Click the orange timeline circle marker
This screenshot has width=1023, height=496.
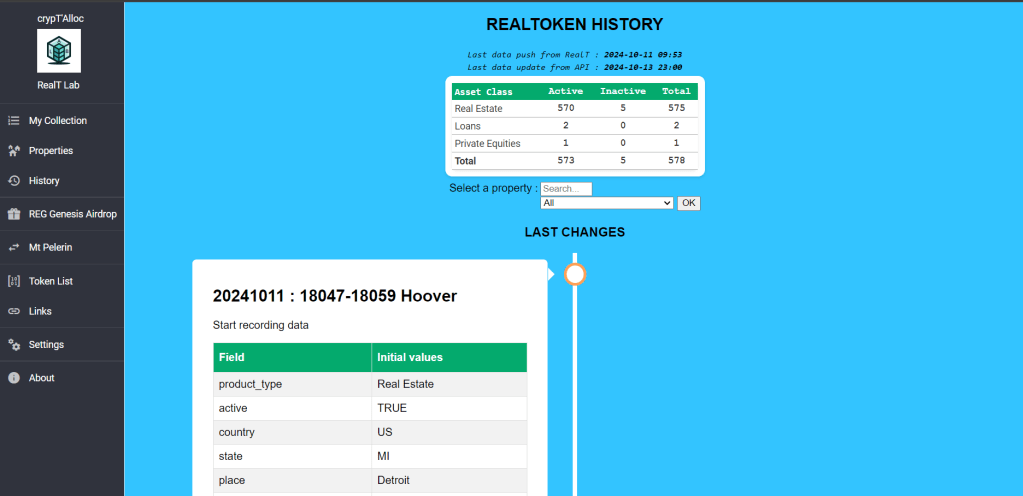574,274
